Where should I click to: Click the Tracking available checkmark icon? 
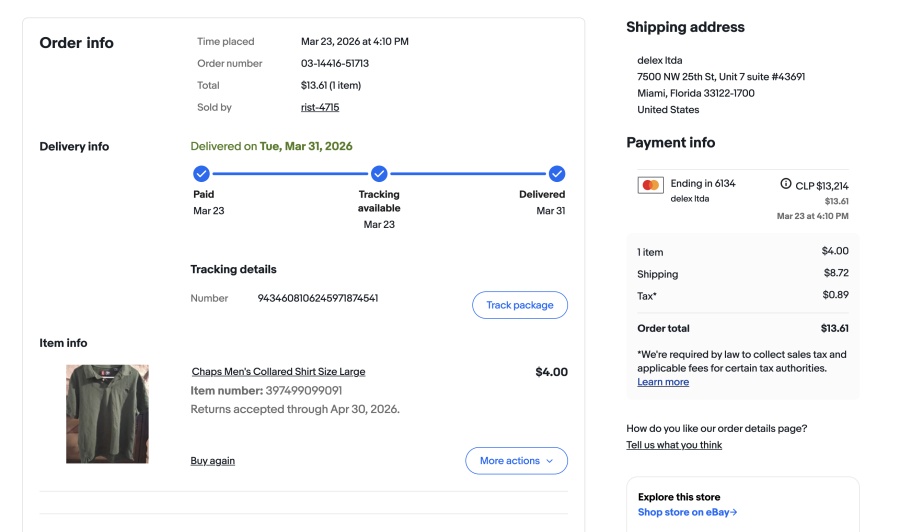click(379, 173)
